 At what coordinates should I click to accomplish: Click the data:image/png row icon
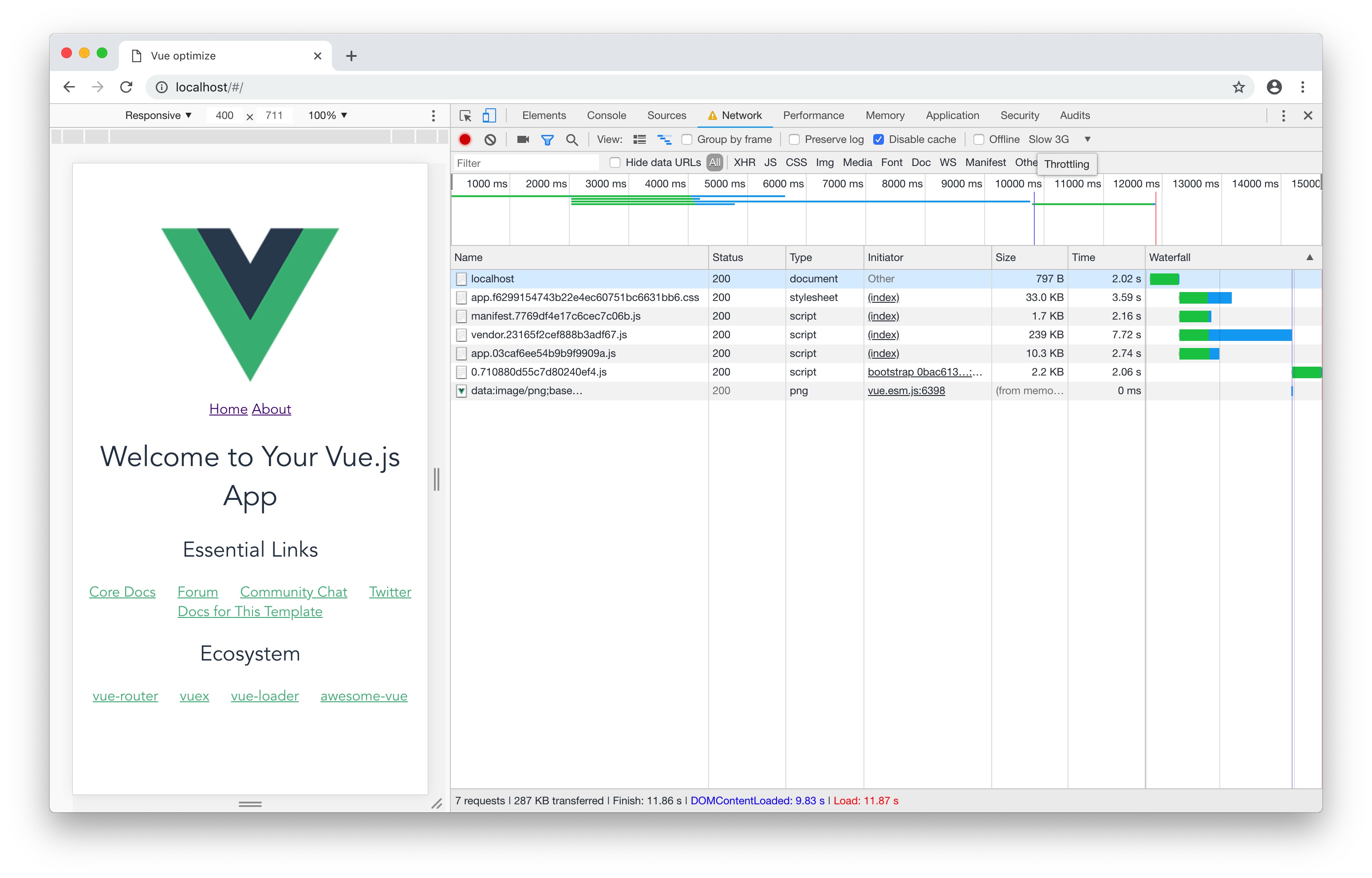click(461, 391)
